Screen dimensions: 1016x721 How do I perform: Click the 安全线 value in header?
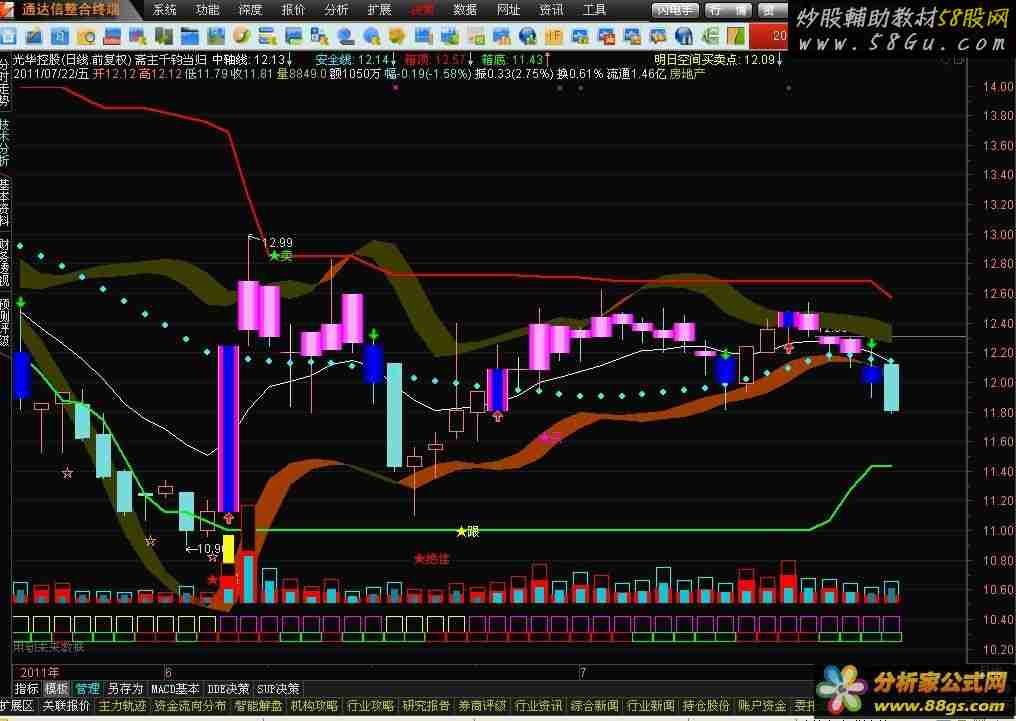click(357, 60)
